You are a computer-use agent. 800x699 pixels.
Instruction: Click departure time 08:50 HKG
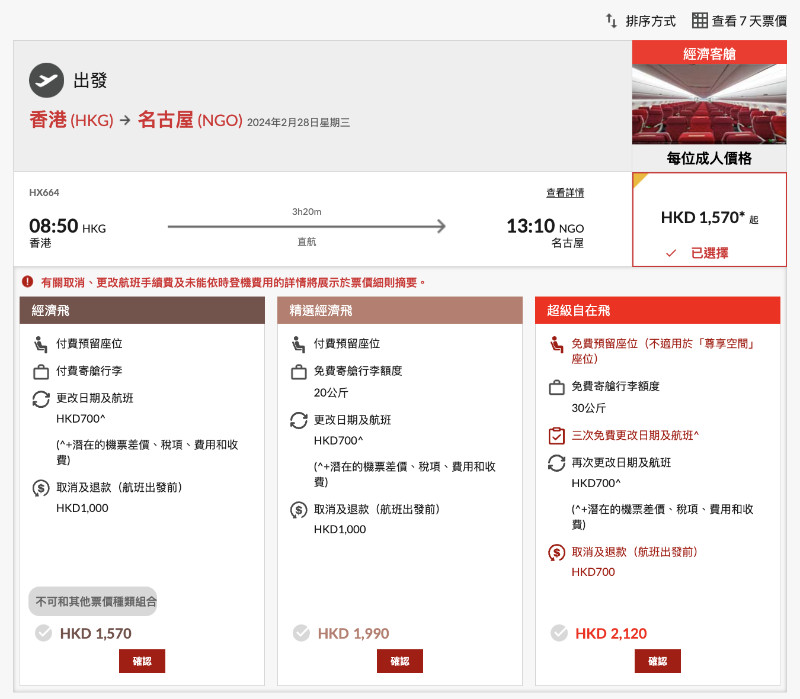point(67,226)
